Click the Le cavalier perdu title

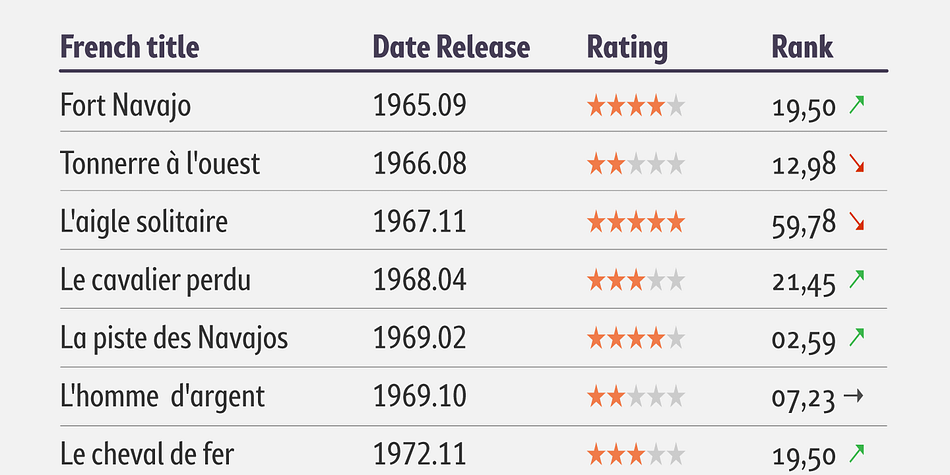(155, 281)
